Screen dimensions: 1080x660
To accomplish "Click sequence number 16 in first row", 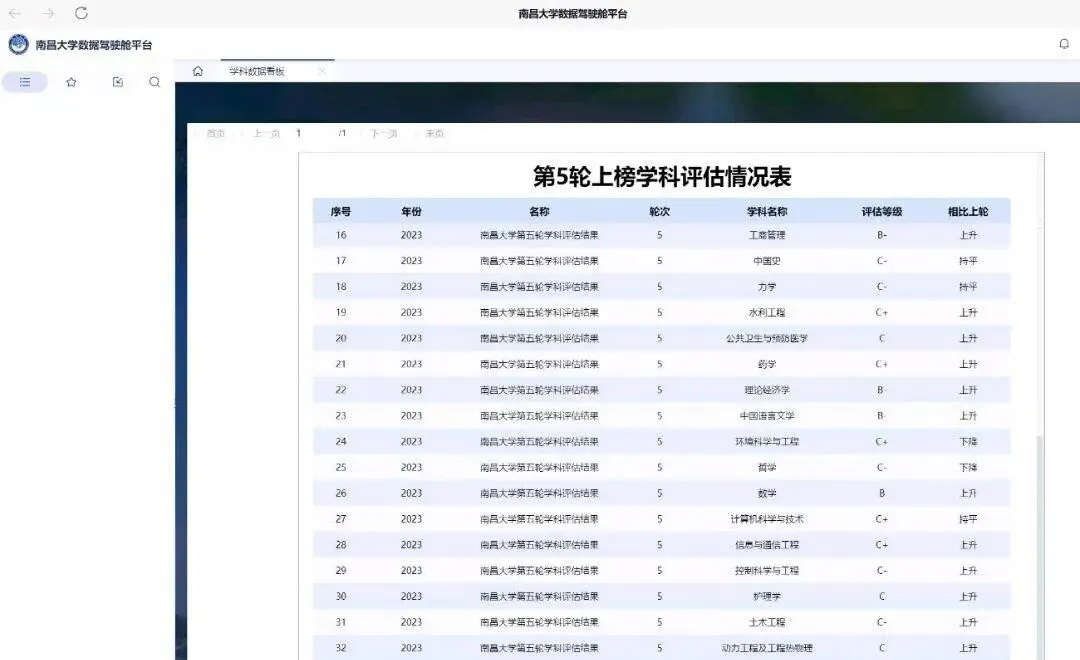I will [x=341, y=235].
